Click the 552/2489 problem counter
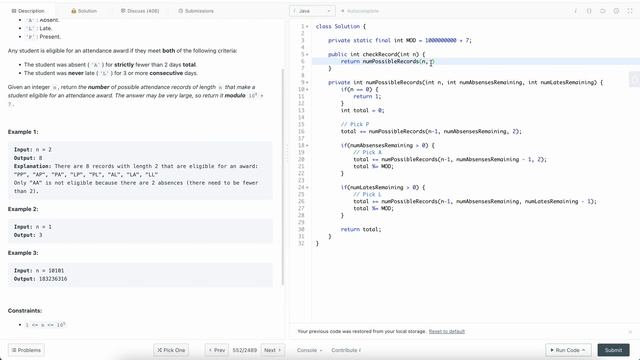This screenshot has height=360, width=640. 244,350
